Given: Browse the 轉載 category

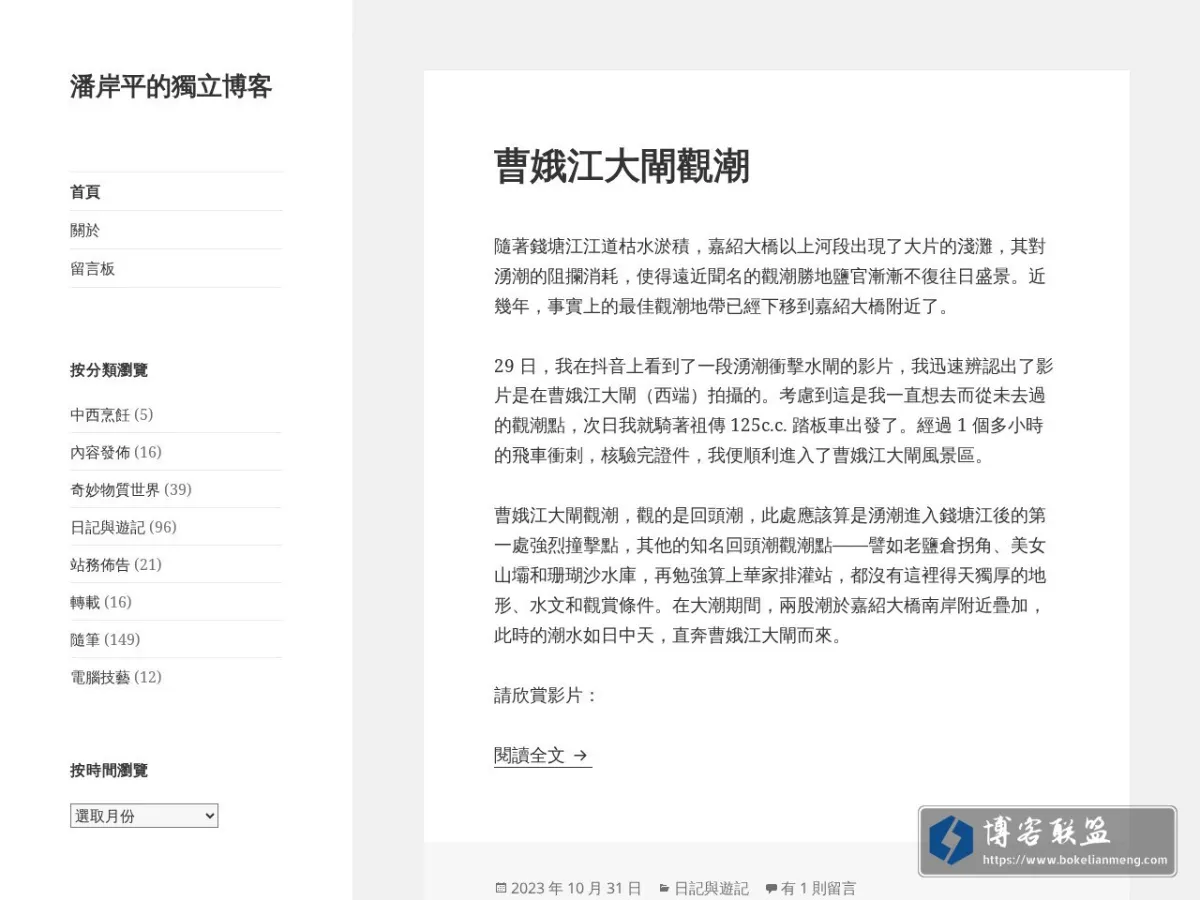Looking at the screenshot, I should 85,602.
